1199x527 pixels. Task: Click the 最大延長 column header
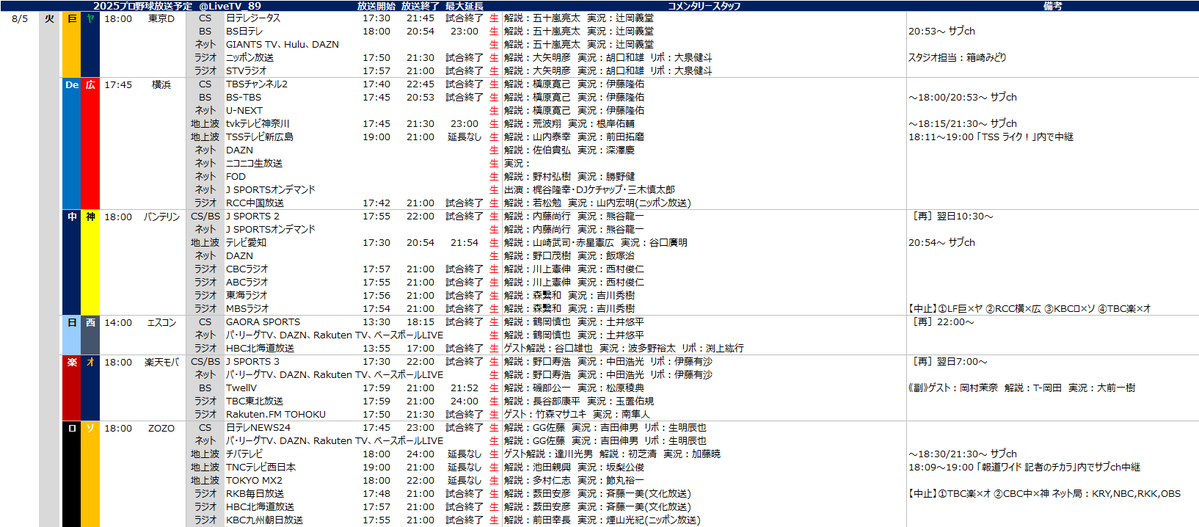pos(464,5)
